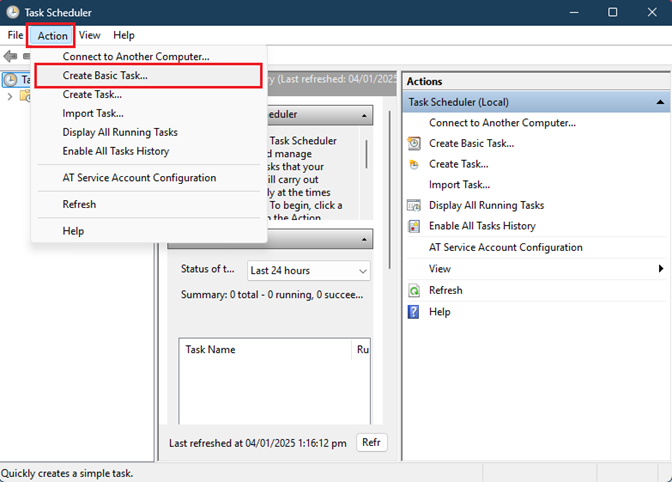Open the View menu in menu bar

coord(90,35)
